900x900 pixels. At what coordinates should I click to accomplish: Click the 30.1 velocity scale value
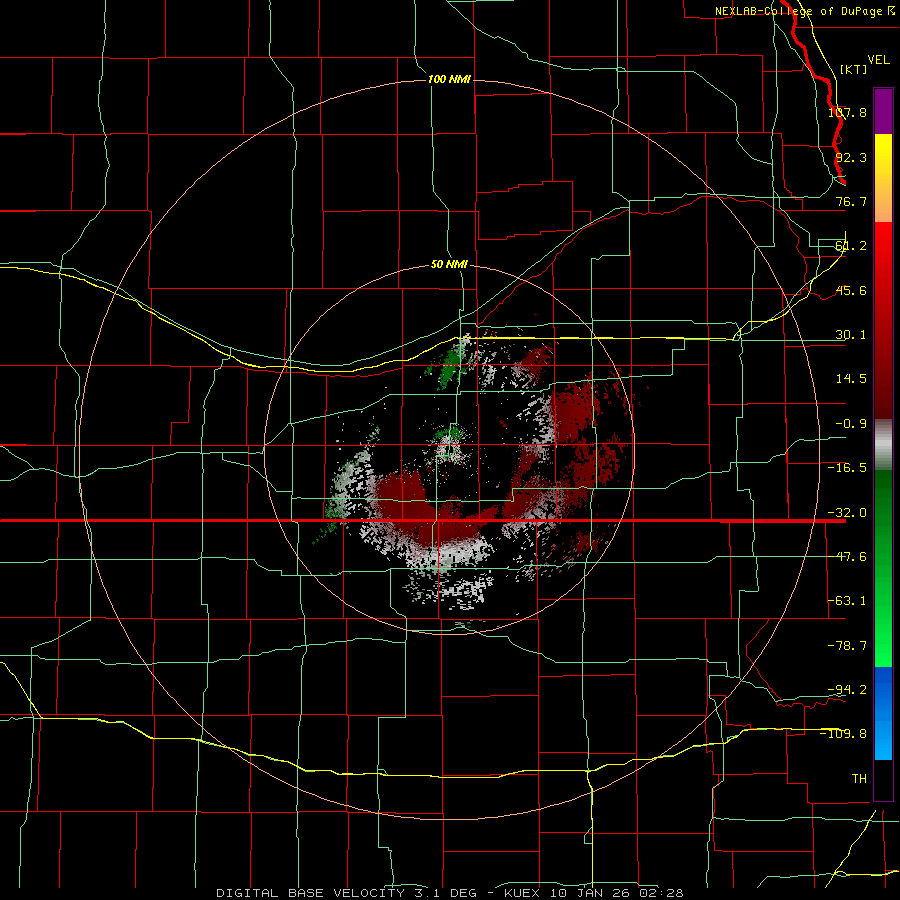[851, 335]
